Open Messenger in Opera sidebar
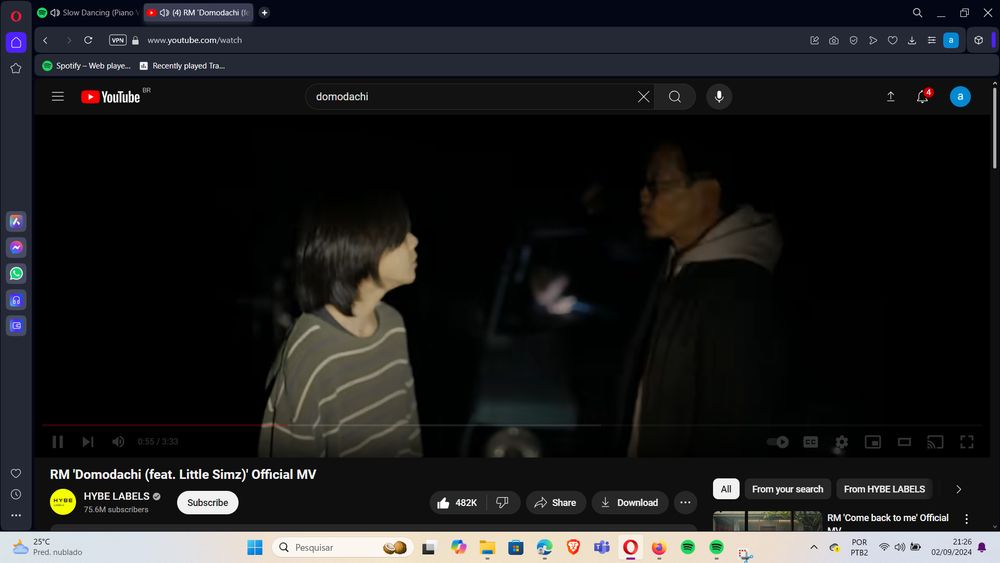Image resolution: width=1000 pixels, height=563 pixels. point(16,247)
